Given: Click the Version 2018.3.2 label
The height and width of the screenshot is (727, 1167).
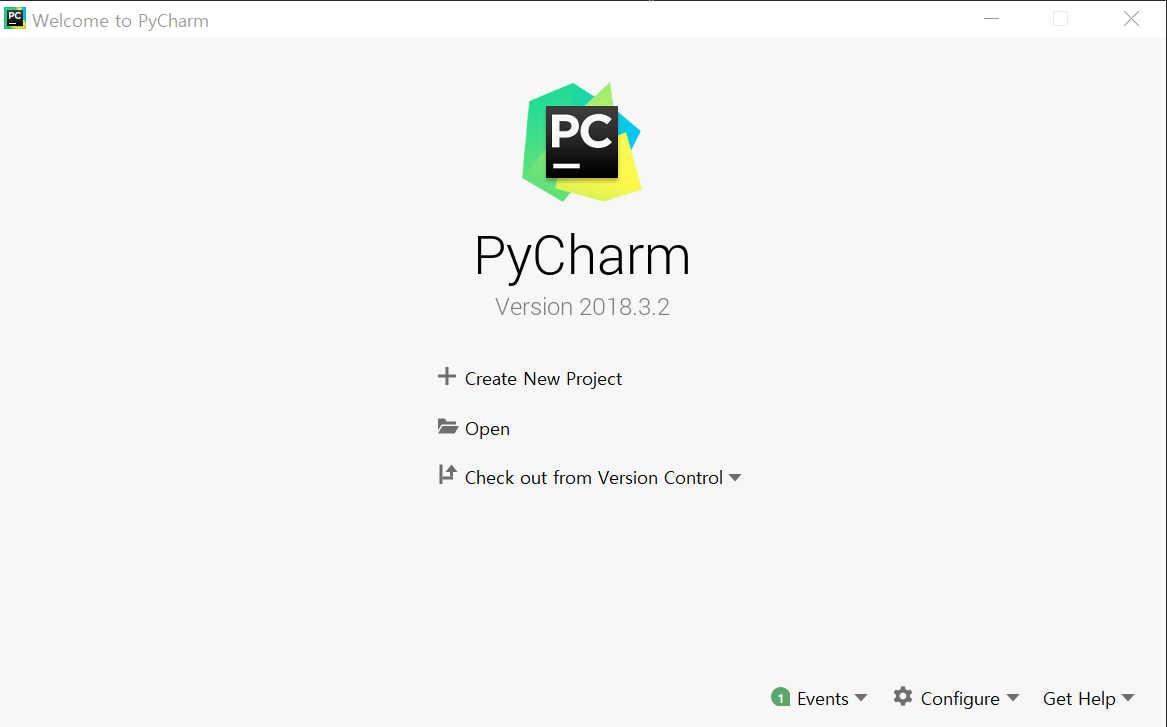Looking at the screenshot, I should click(x=582, y=307).
